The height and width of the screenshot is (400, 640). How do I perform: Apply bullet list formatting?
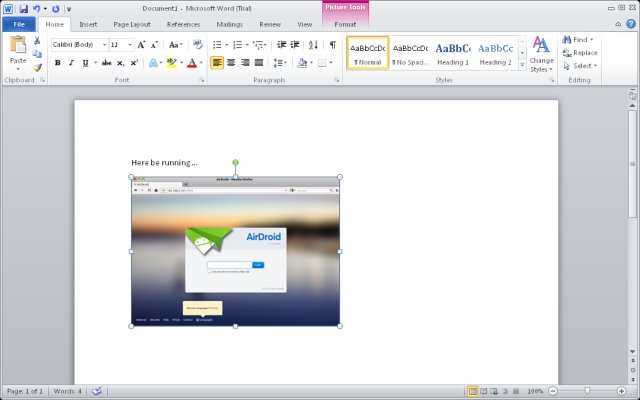(x=218, y=45)
